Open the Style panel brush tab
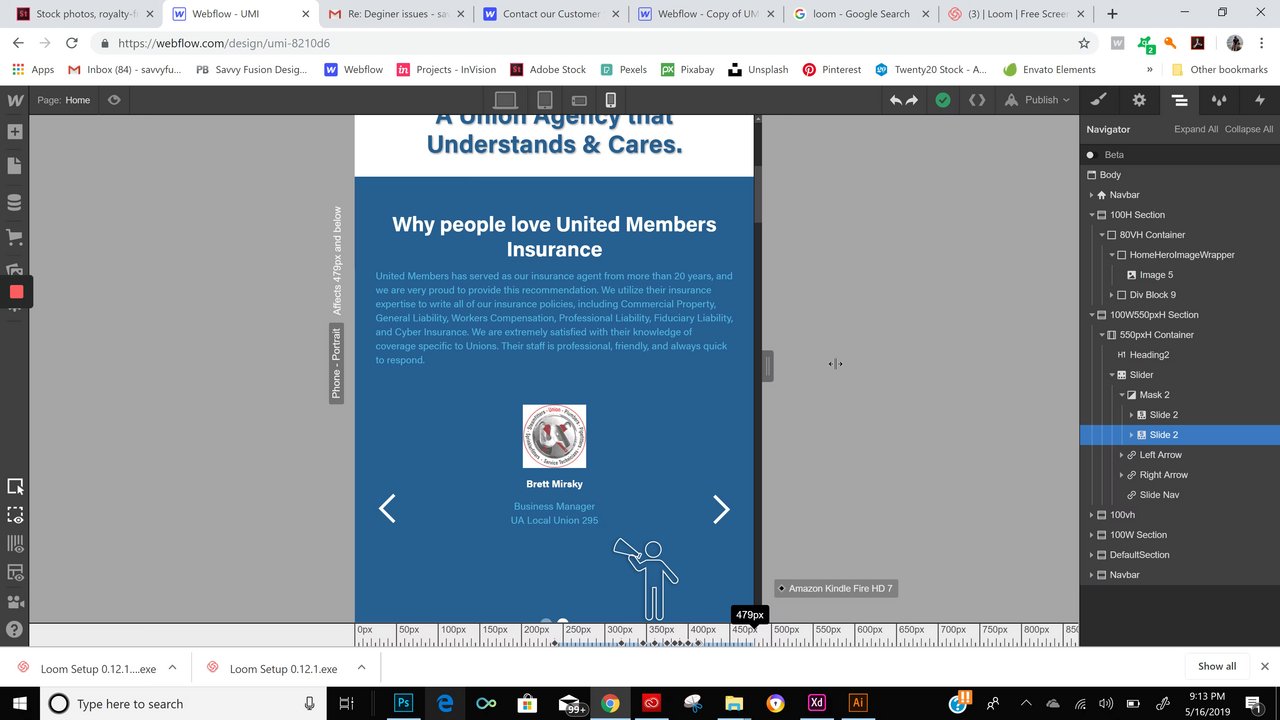Viewport: 1280px width, 720px height. 1099,100
